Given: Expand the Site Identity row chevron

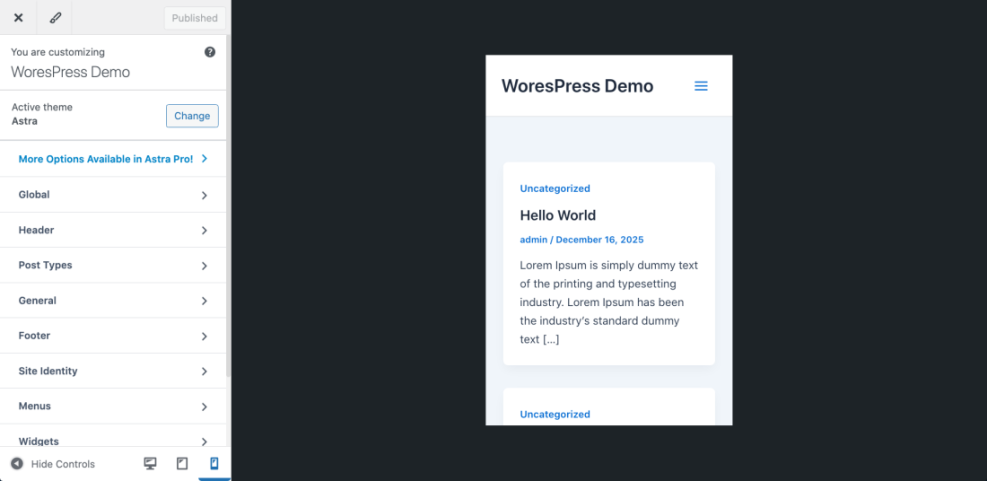Looking at the screenshot, I should [205, 371].
